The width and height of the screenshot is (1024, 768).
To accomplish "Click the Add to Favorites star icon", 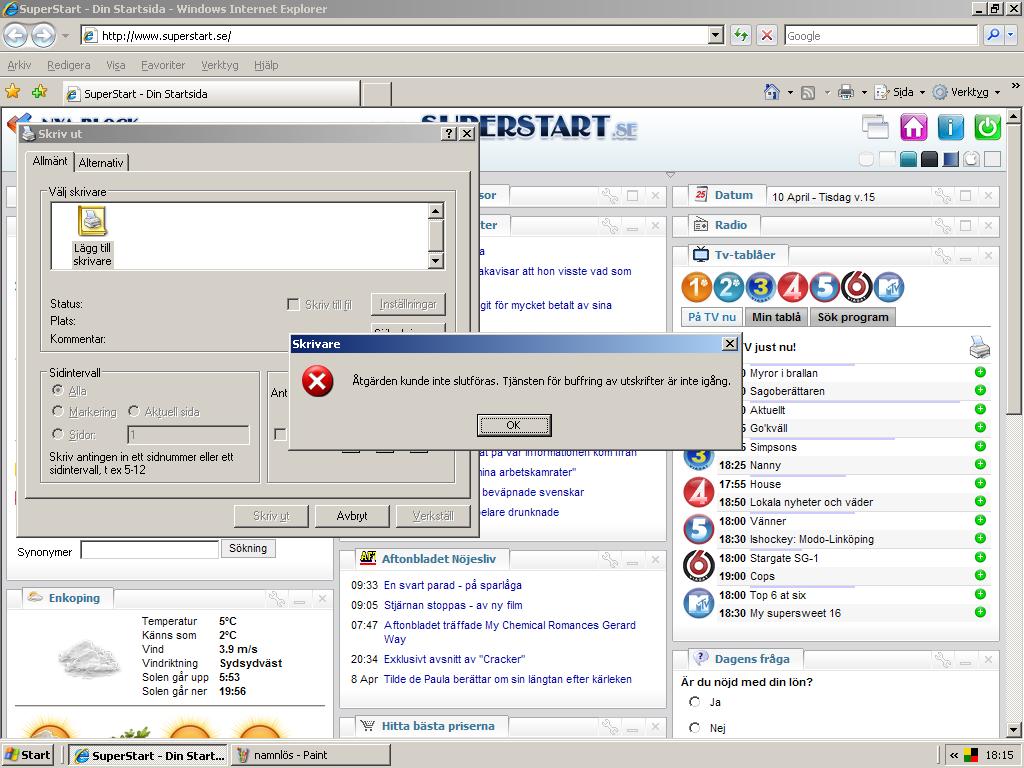I will pos(39,92).
